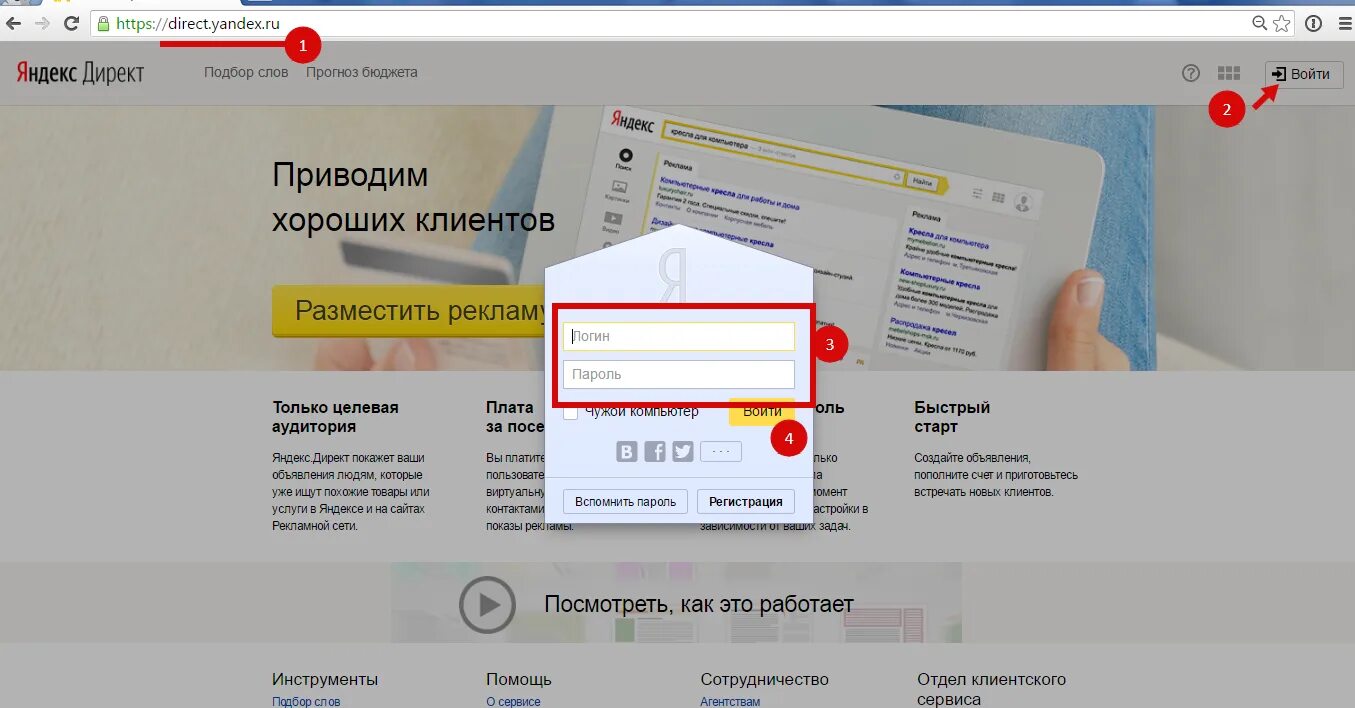Click the Разместить рекламу yellow button
The height and width of the screenshot is (708, 1355).
(x=410, y=310)
